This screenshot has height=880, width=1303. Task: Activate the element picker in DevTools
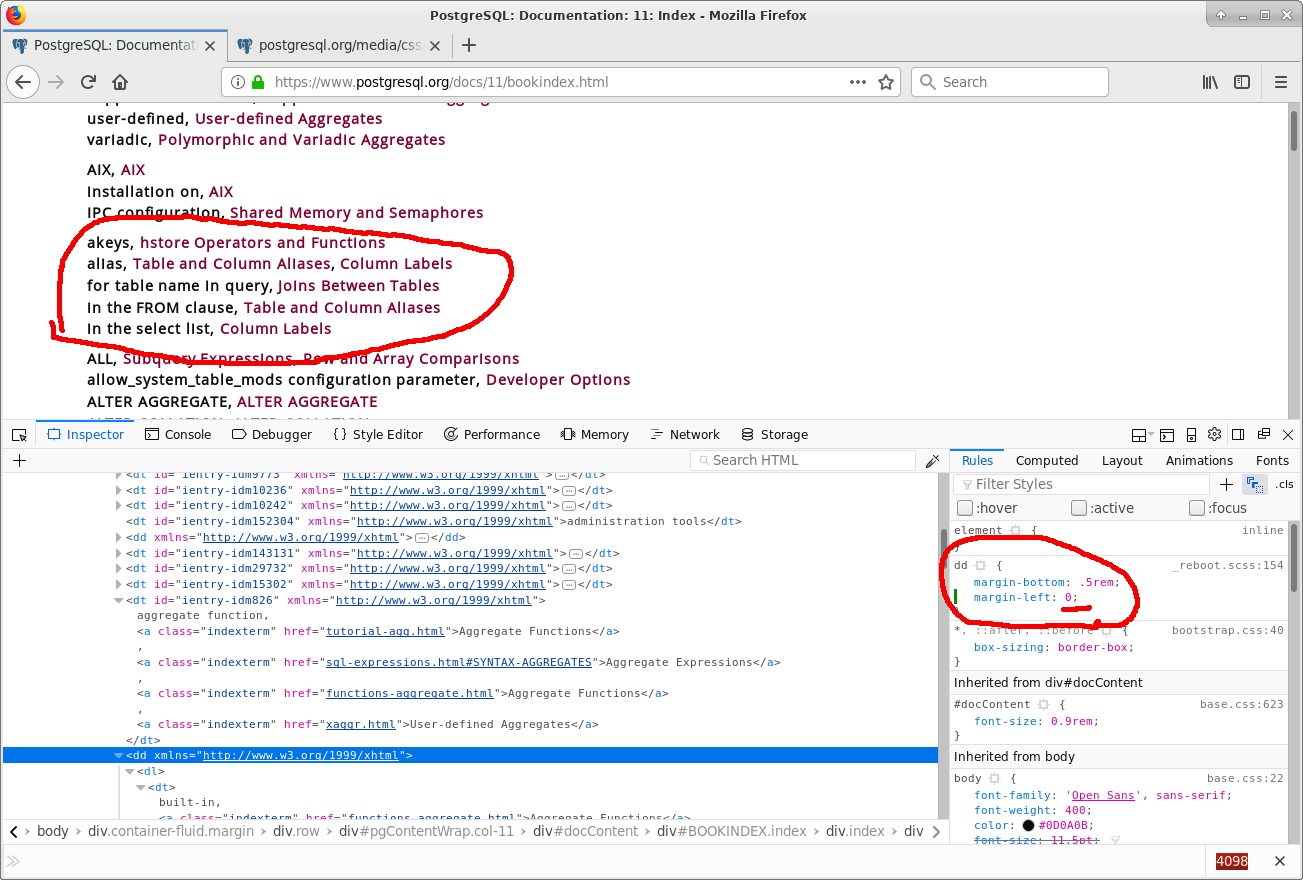tap(19, 435)
